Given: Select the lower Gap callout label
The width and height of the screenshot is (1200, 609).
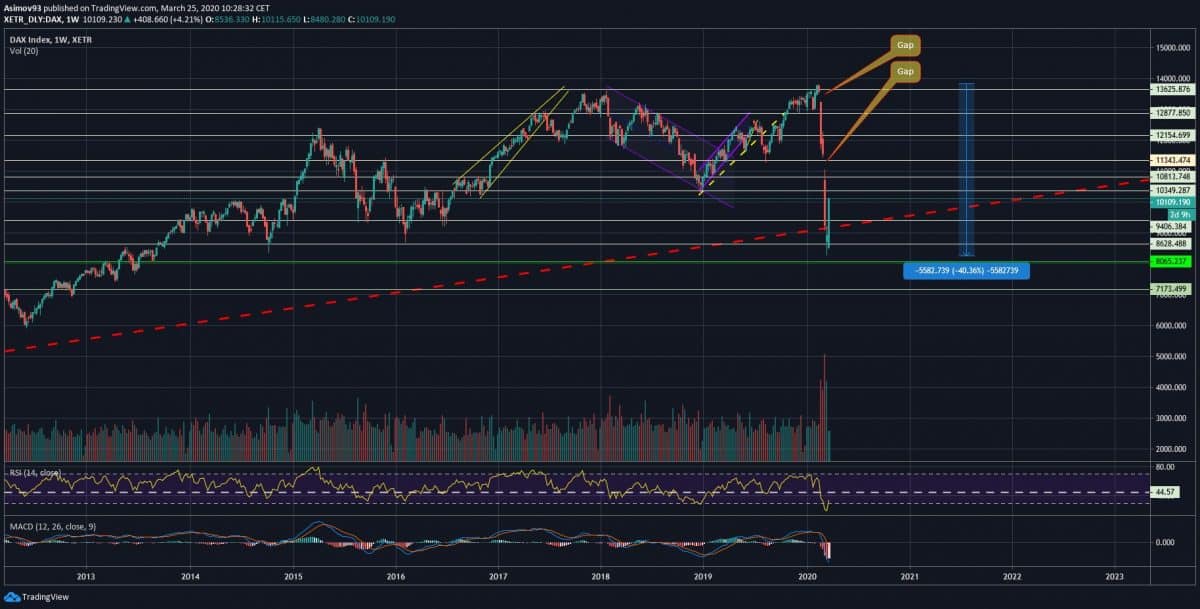Looking at the screenshot, I should (905, 72).
